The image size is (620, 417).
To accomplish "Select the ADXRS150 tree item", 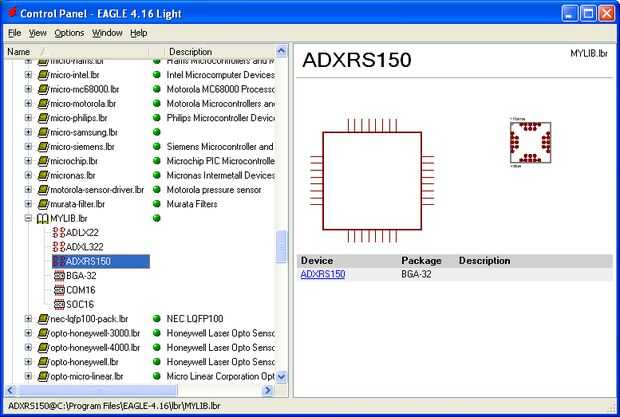I will 101,261.
